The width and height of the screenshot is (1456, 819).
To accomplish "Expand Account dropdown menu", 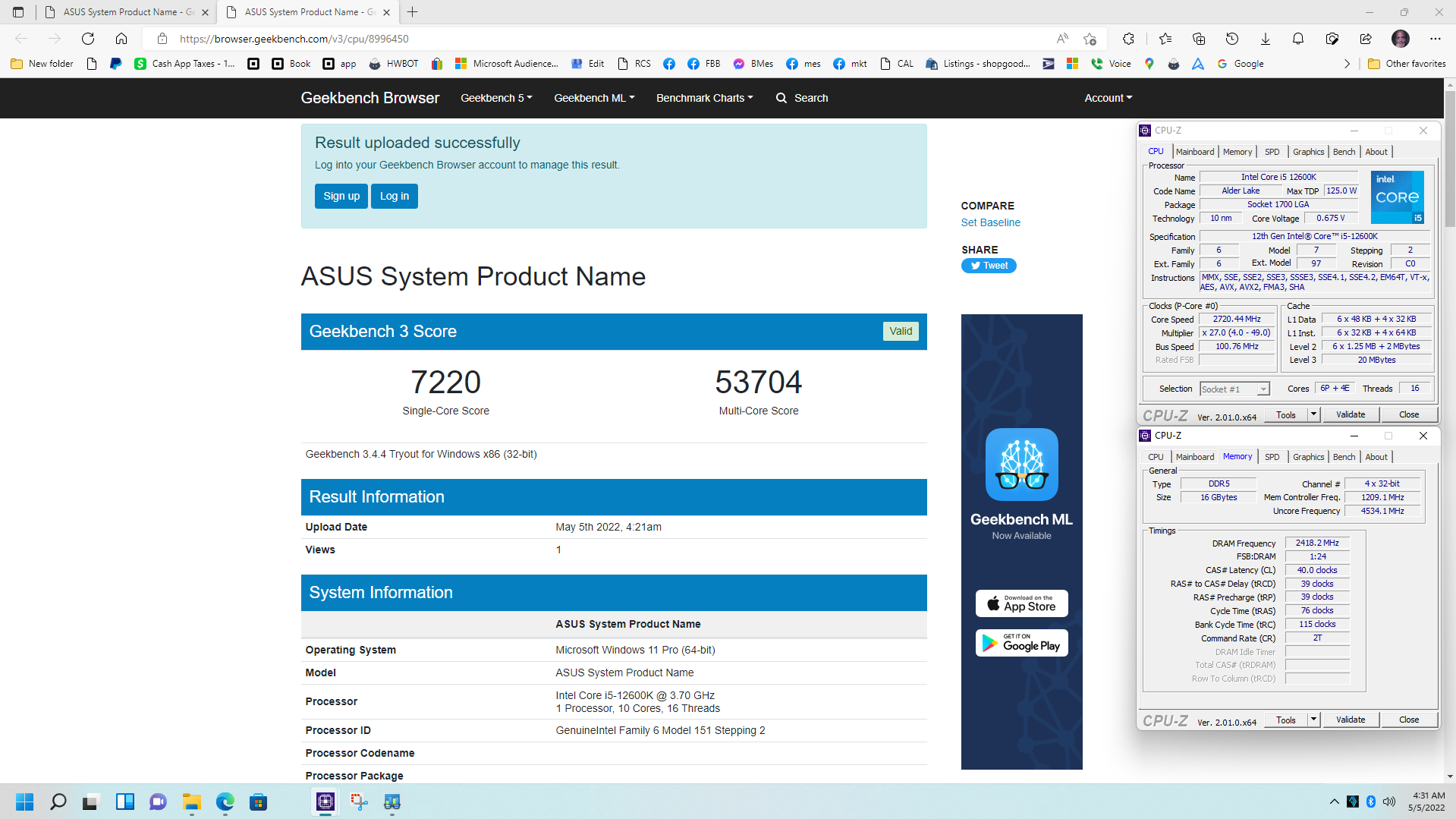I will tap(1108, 98).
